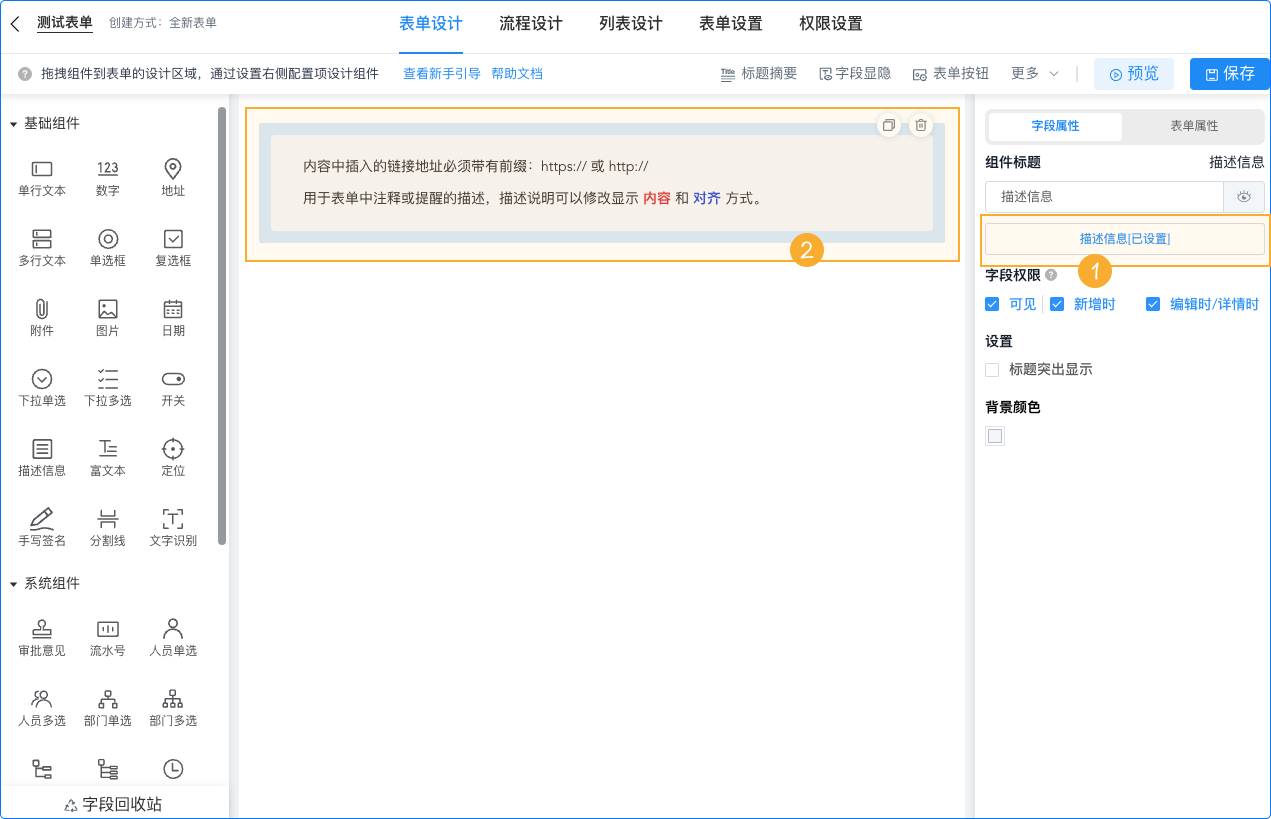Add the 下拉单选 dropdown component
Viewport: 1271px width, 819px height.
coord(41,387)
